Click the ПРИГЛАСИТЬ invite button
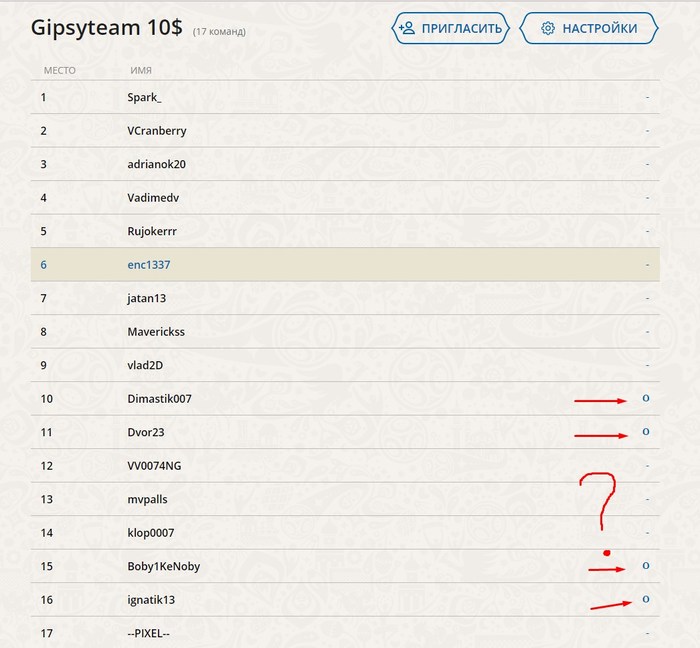700x648 pixels. [451, 28]
